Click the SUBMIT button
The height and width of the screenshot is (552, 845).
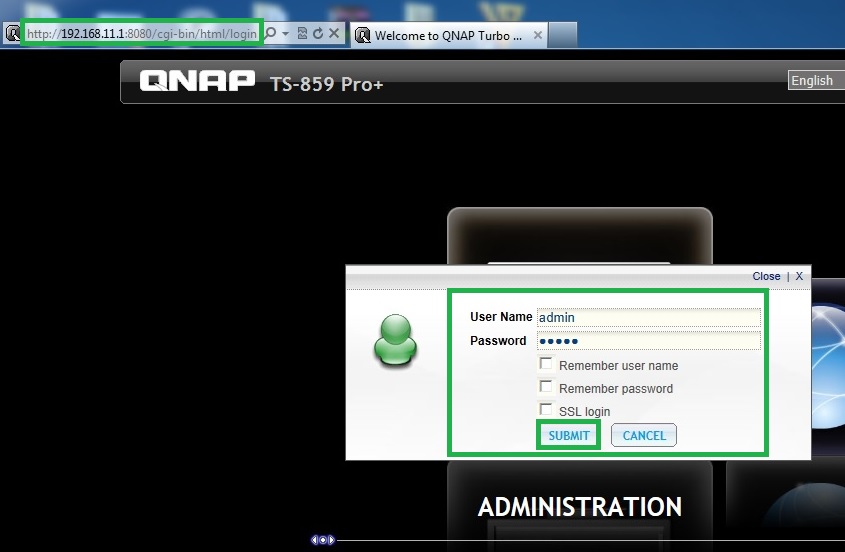coord(569,435)
